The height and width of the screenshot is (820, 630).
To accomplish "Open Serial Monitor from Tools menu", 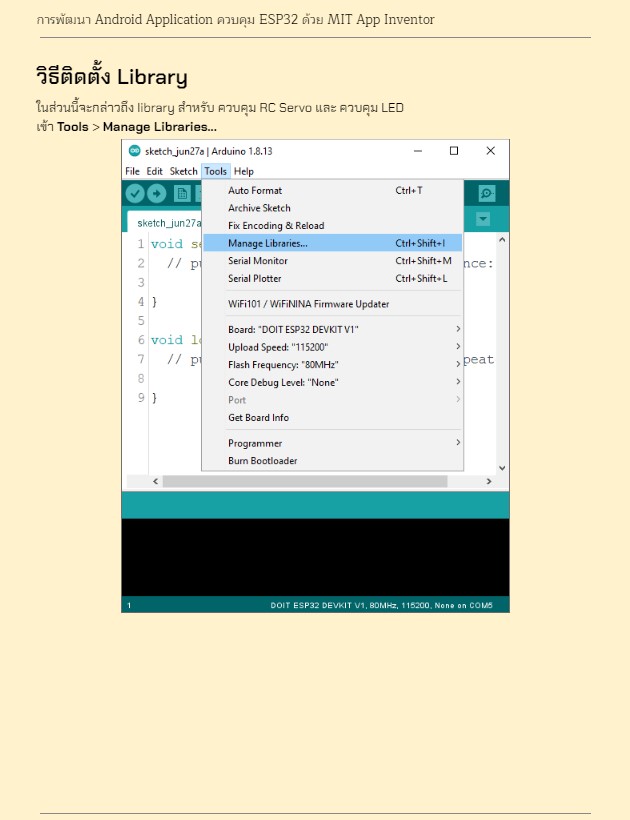I will click(x=333, y=260).
